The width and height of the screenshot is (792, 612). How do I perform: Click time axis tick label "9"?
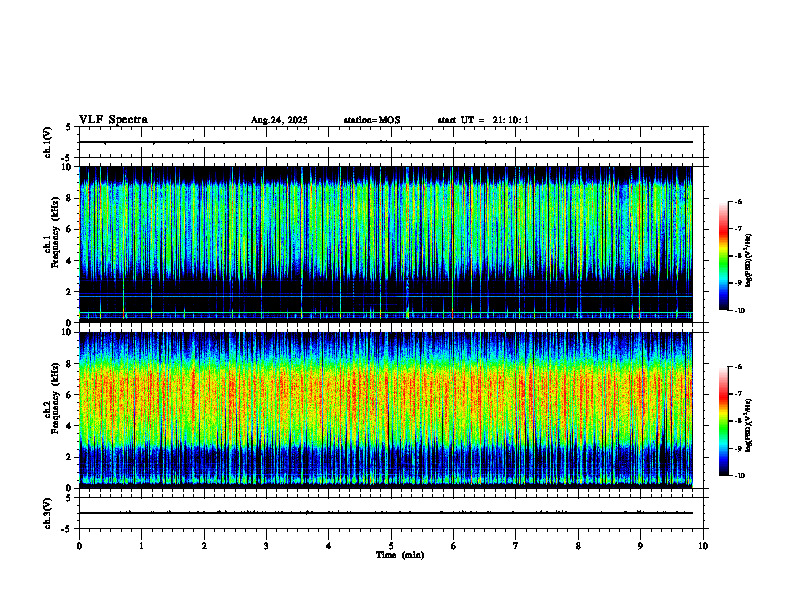click(x=640, y=546)
